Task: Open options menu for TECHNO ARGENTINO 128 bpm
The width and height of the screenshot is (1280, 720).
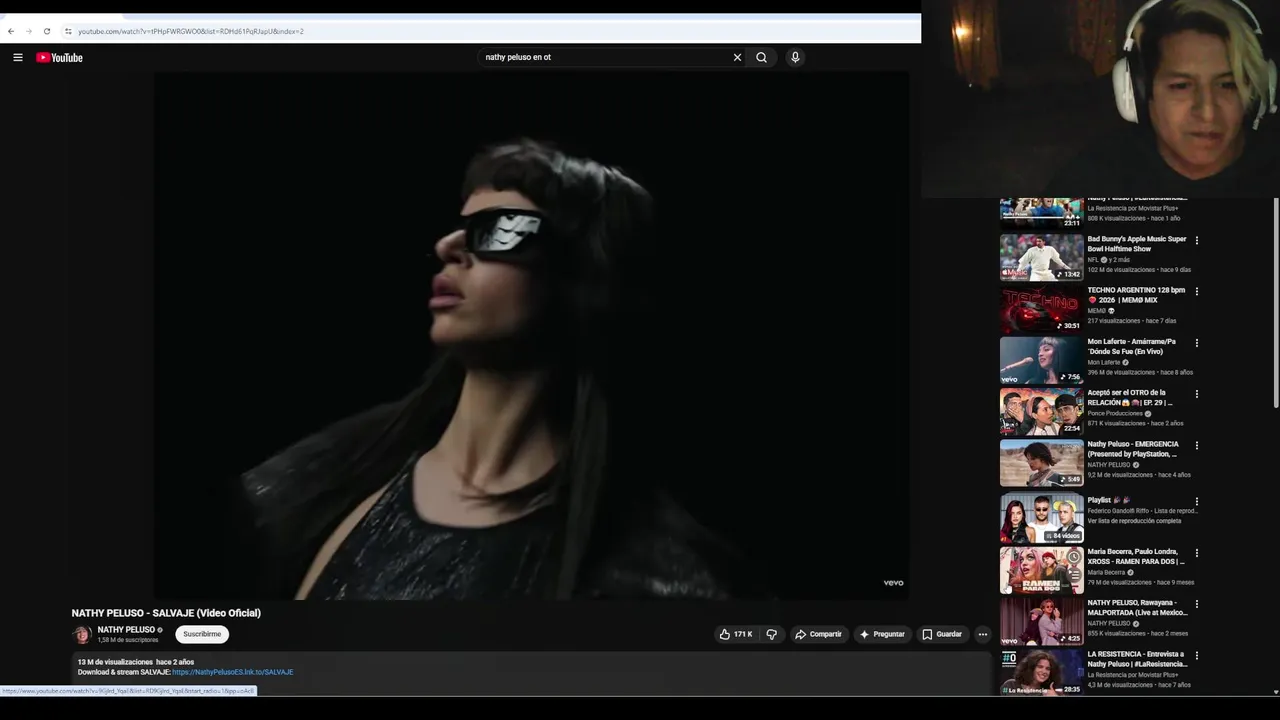Action: coord(1196,291)
